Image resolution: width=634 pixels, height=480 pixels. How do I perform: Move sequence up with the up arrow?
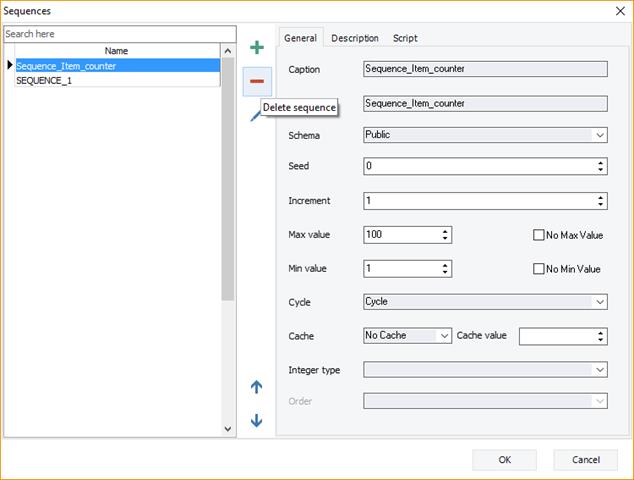click(256, 387)
